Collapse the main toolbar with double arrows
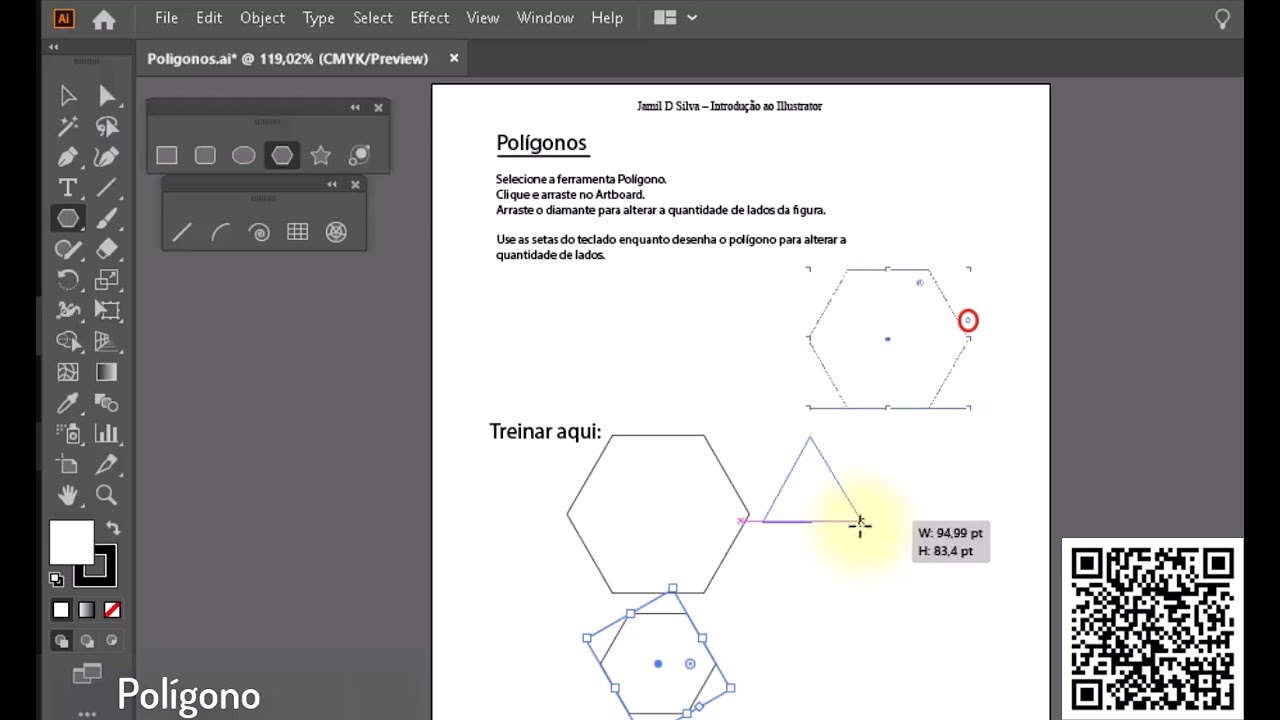Image resolution: width=1280 pixels, height=720 pixels. (x=53, y=47)
